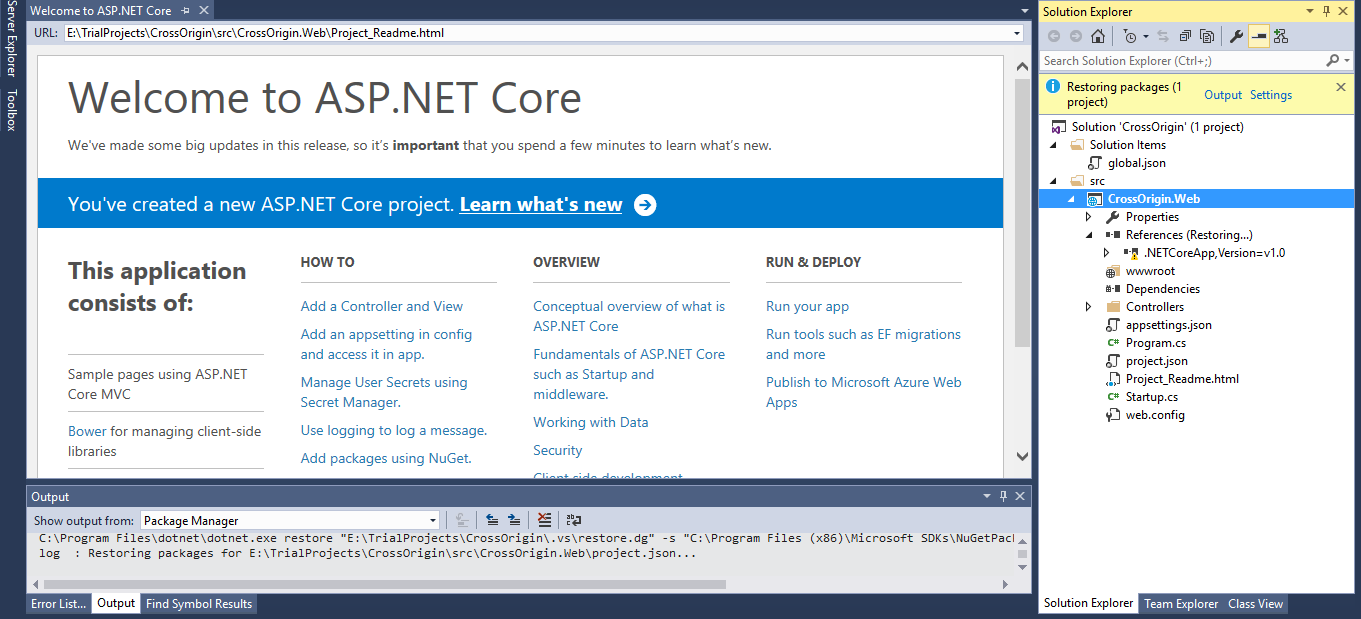
Task: Click the web.config file icon
Action: [1112, 415]
